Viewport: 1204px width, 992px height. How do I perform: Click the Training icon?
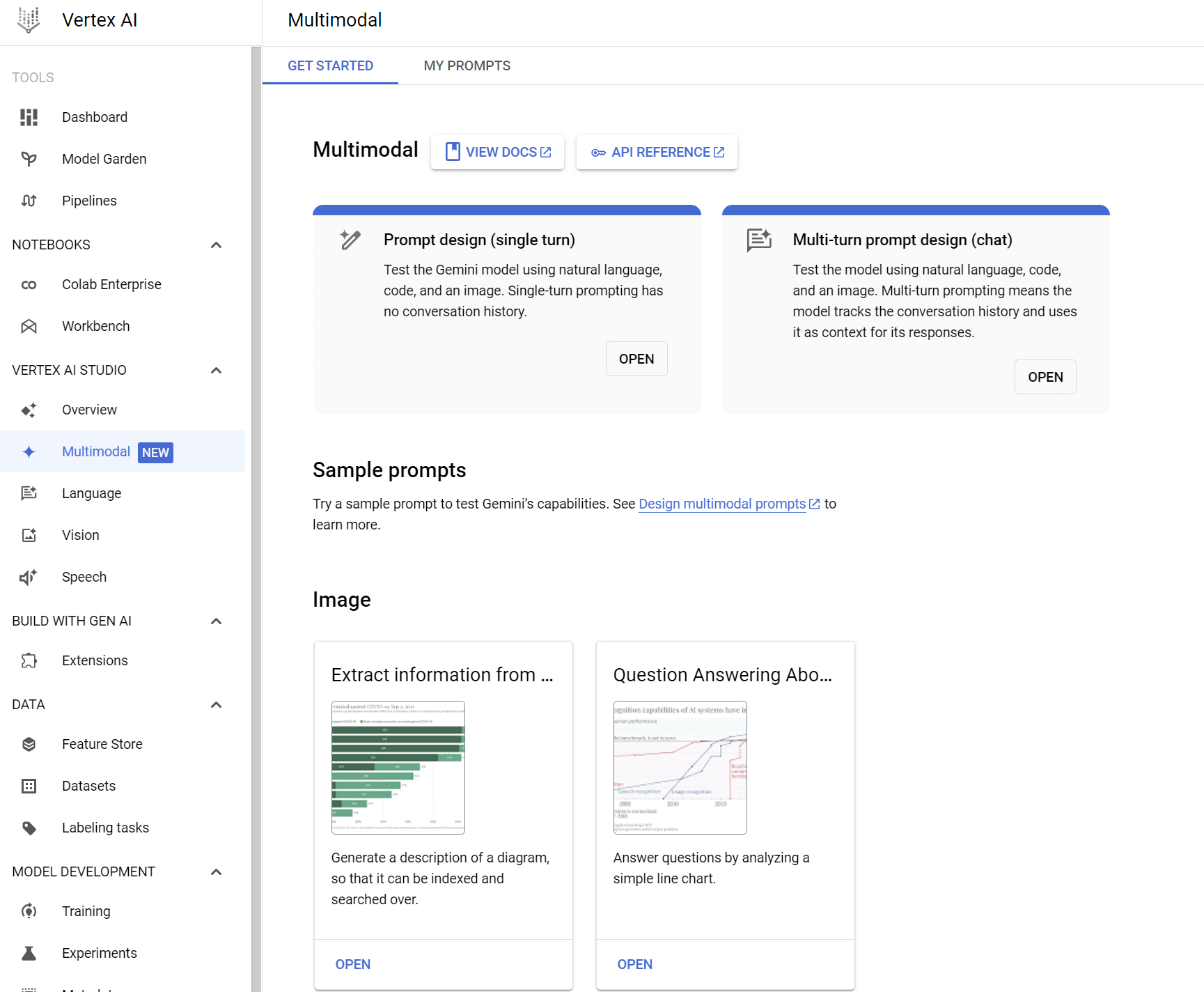(x=29, y=911)
